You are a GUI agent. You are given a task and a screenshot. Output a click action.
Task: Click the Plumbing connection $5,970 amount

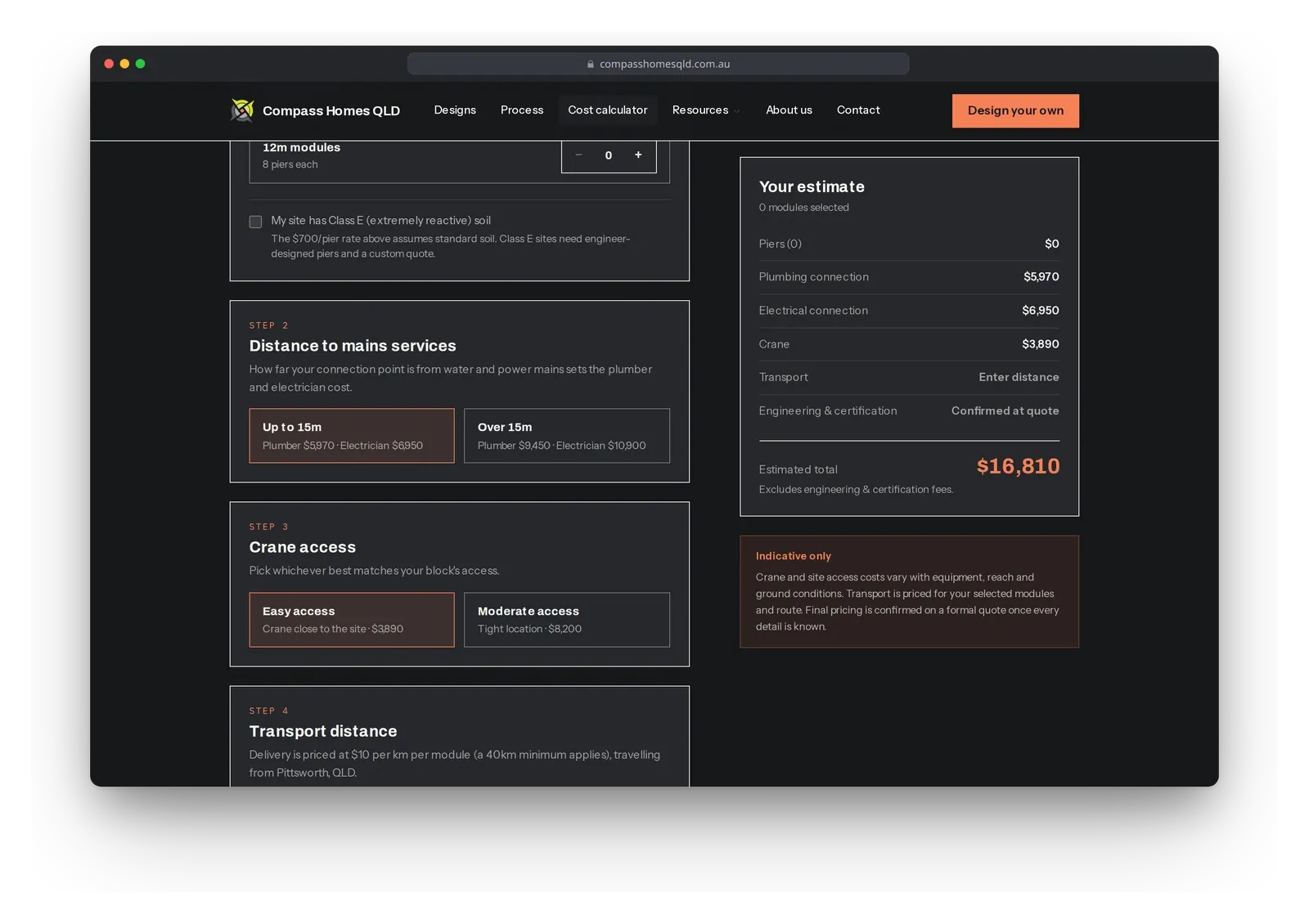pos(1041,277)
